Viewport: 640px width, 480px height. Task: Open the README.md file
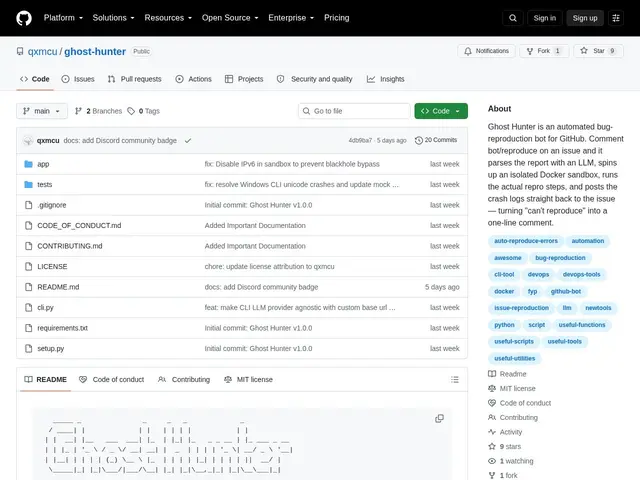pos(58,287)
